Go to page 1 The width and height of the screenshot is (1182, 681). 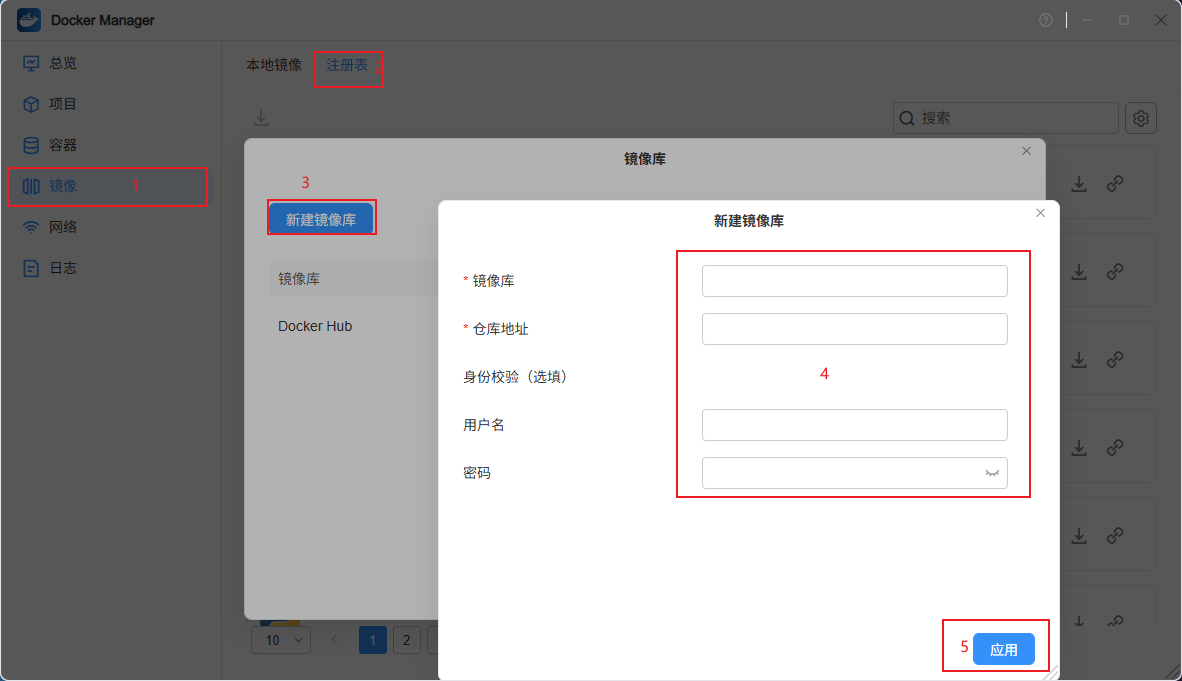[x=372, y=640]
